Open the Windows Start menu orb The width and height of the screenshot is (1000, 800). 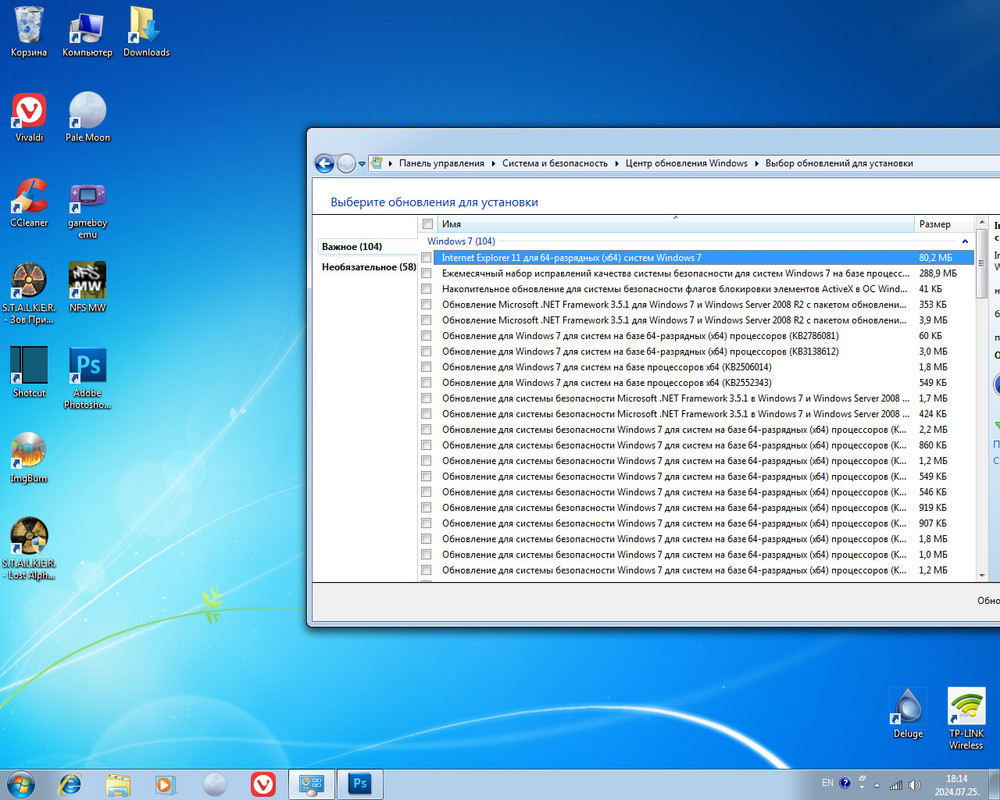coord(19,784)
